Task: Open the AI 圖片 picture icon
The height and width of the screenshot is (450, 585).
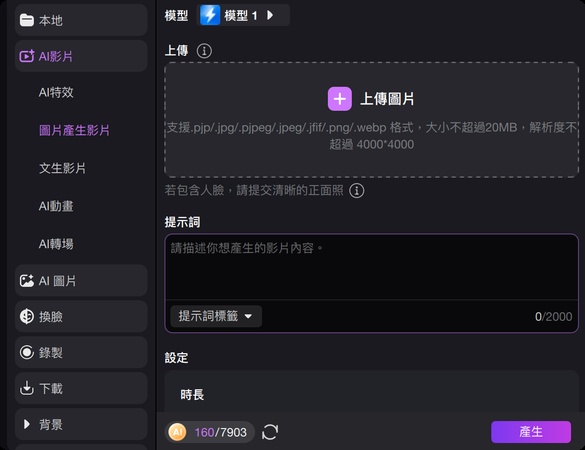Action: click(x=26, y=281)
